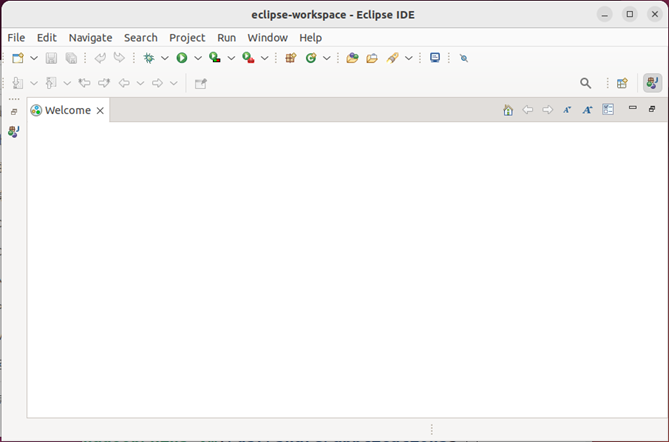Expand the External Tools dropdown
The image size is (669, 442).
coord(265,58)
